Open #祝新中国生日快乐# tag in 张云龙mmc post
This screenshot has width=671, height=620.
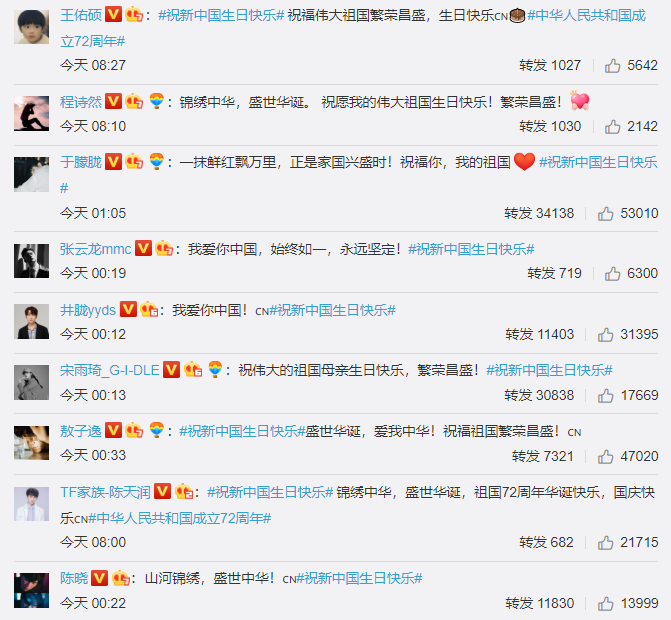click(471, 249)
